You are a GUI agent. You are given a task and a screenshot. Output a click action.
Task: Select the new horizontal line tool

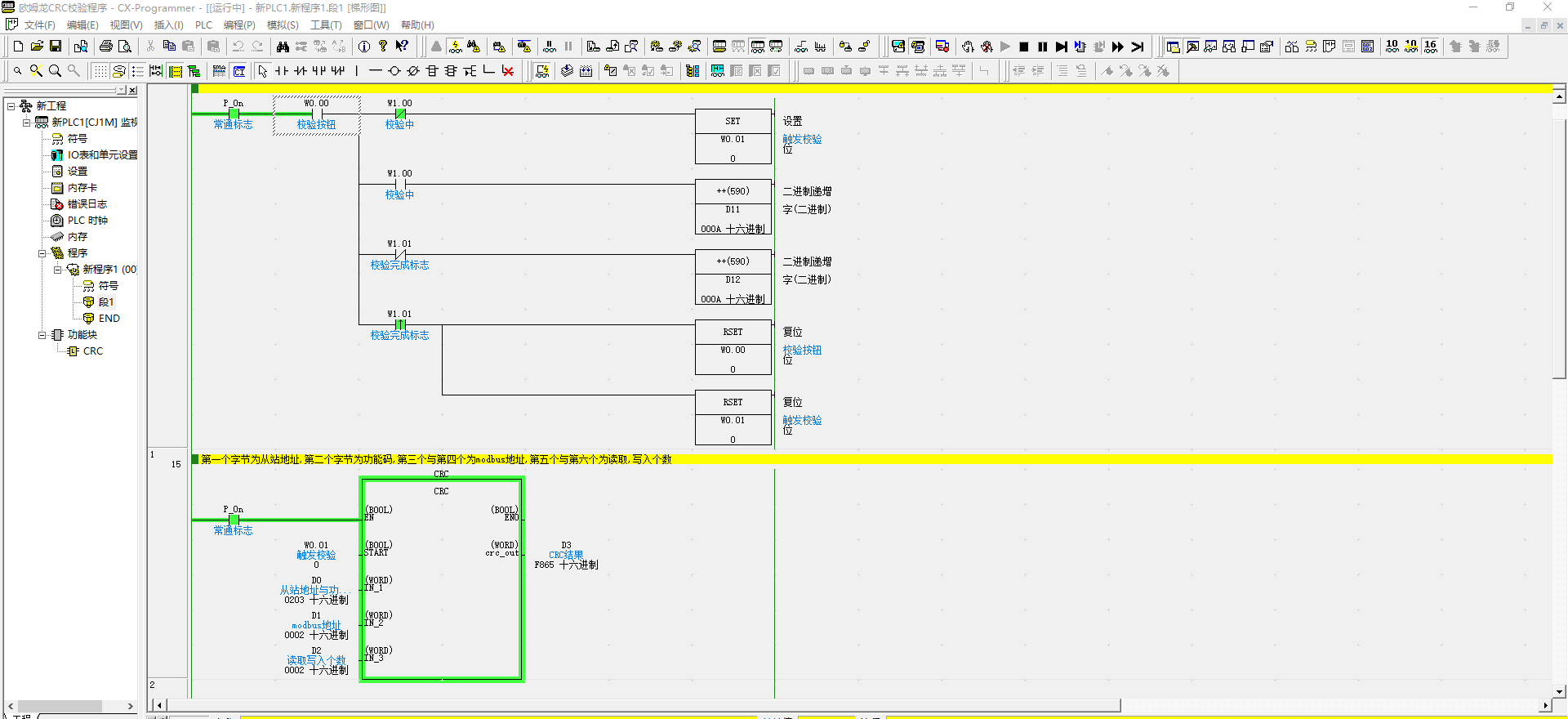(375, 71)
